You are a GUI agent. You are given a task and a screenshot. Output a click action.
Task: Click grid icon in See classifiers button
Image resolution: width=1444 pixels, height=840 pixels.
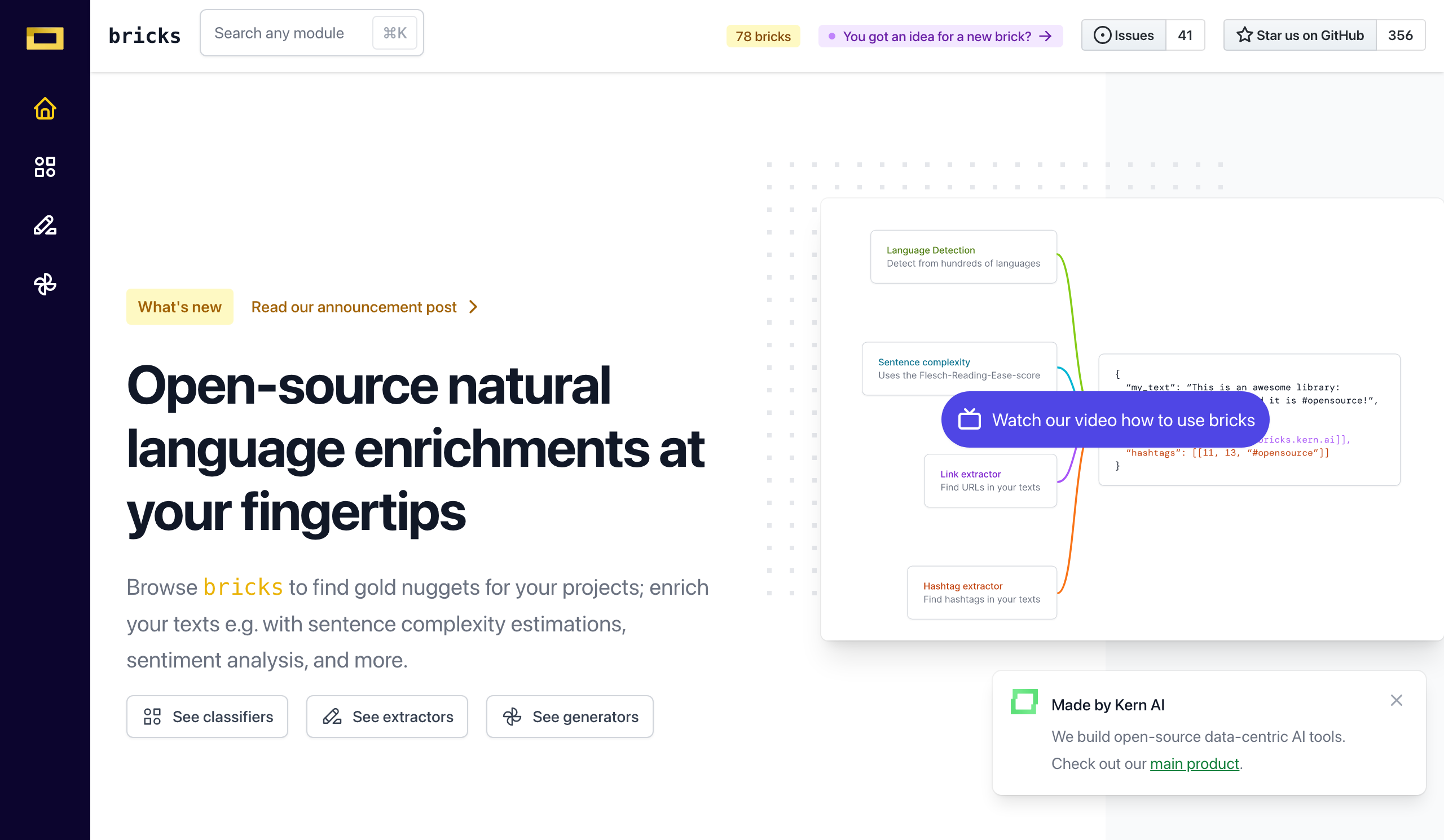point(152,717)
